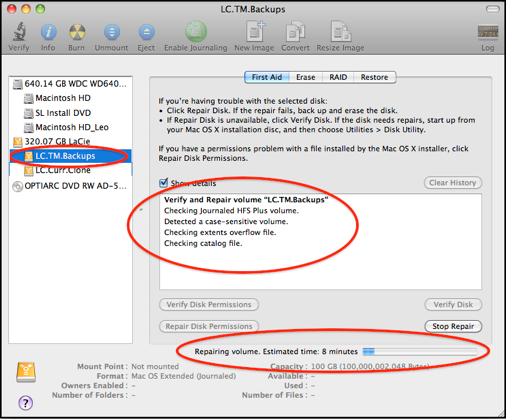Switch to the First Aid tab
Viewport: 506px width, 419px height.
click(267, 77)
